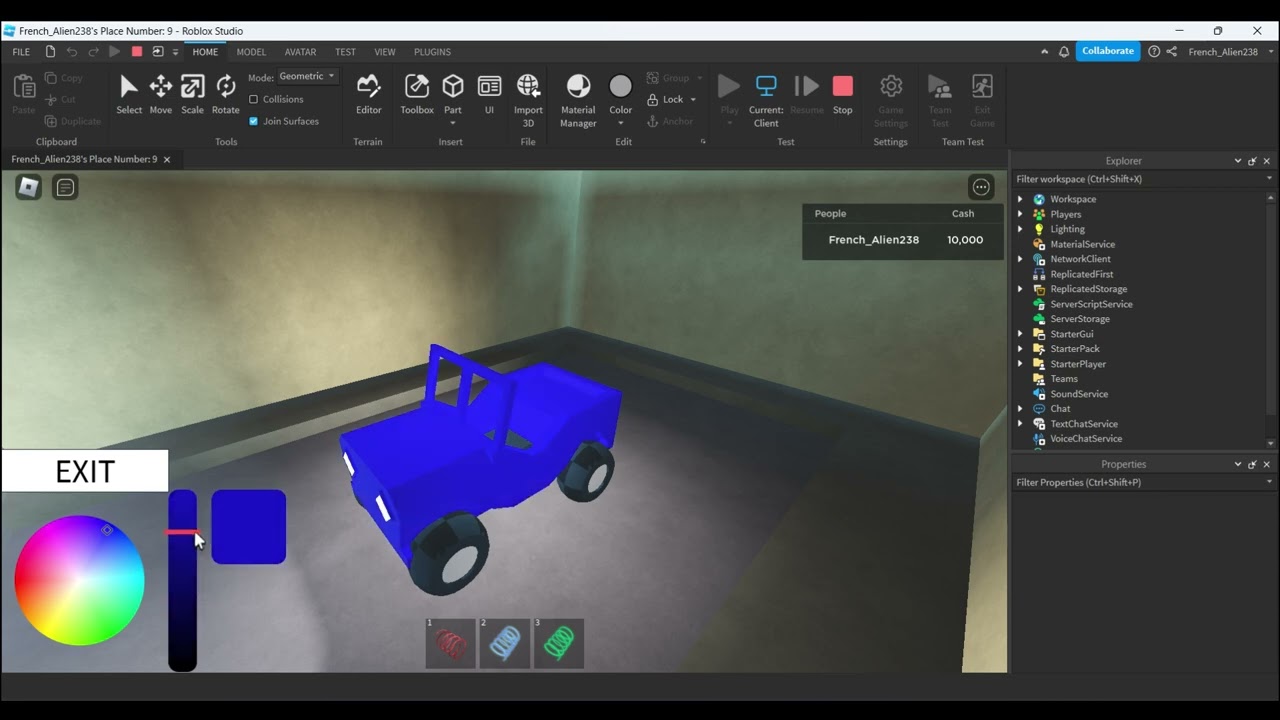Switch to the VIEW ribbon tab
1280x720 pixels.
tap(385, 52)
